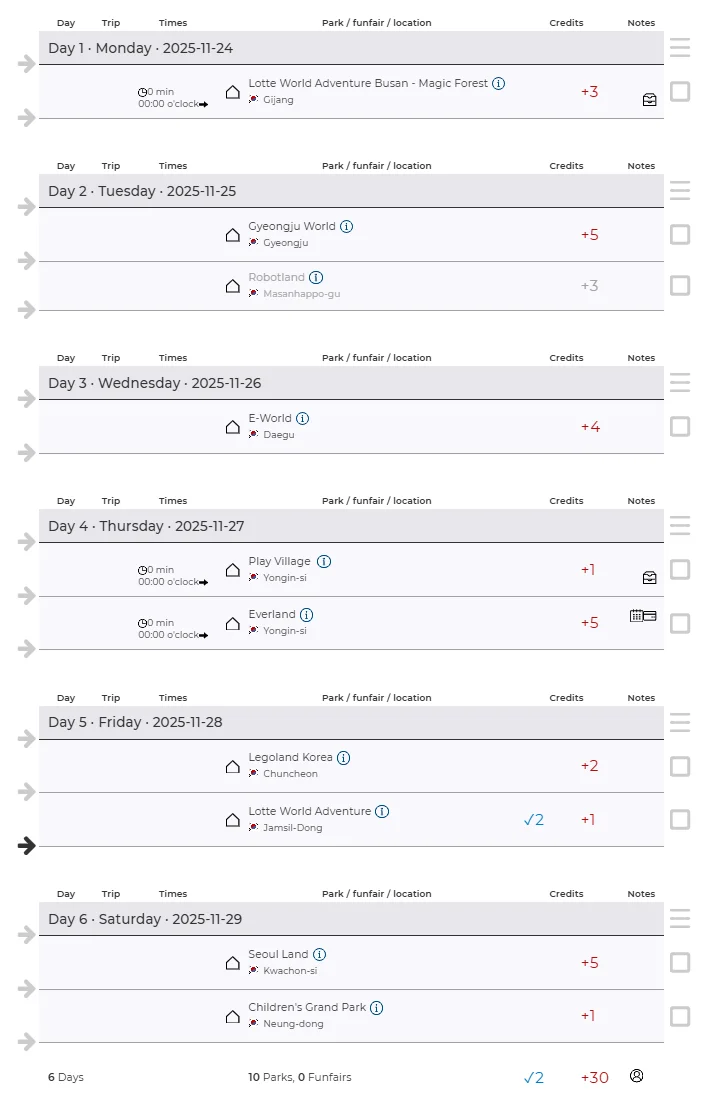Open the Gyeongju World park link
The height and width of the screenshot is (1100, 704).
[292, 226]
